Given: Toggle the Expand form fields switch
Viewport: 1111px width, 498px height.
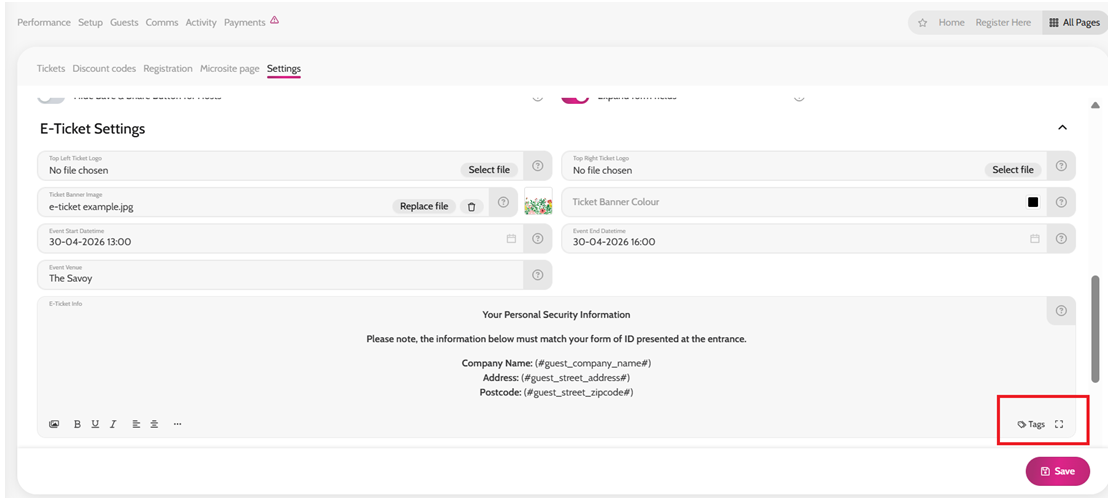Looking at the screenshot, I should point(574,98).
